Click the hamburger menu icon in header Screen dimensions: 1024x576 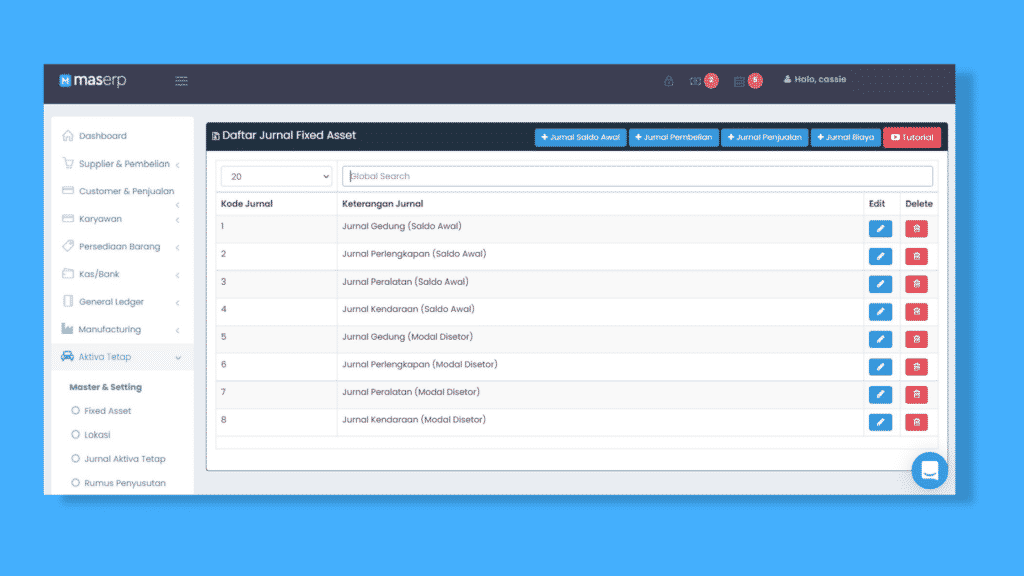181,81
